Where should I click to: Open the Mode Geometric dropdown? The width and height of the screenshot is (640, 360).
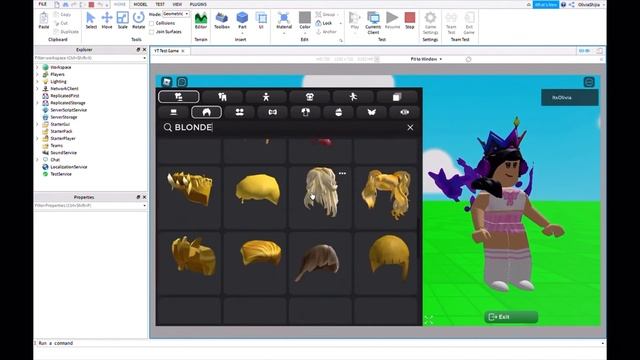point(176,14)
